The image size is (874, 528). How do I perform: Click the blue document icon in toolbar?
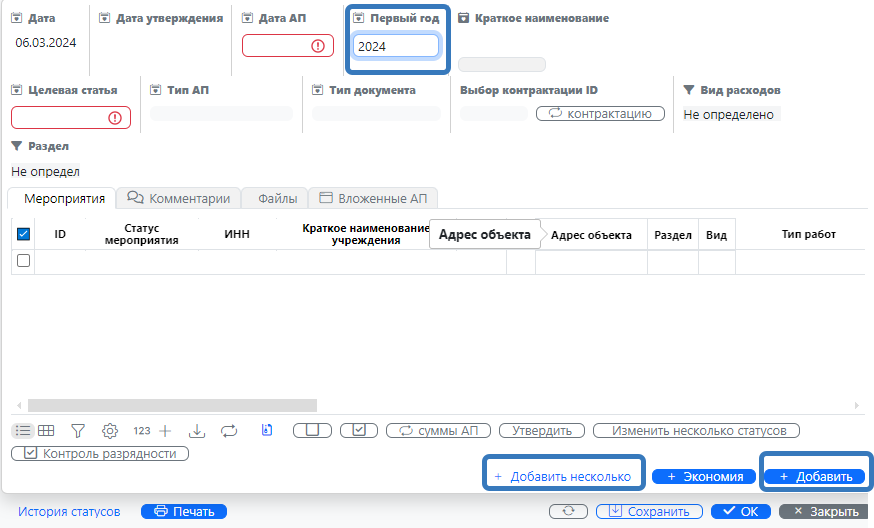(x=267, y=431)
